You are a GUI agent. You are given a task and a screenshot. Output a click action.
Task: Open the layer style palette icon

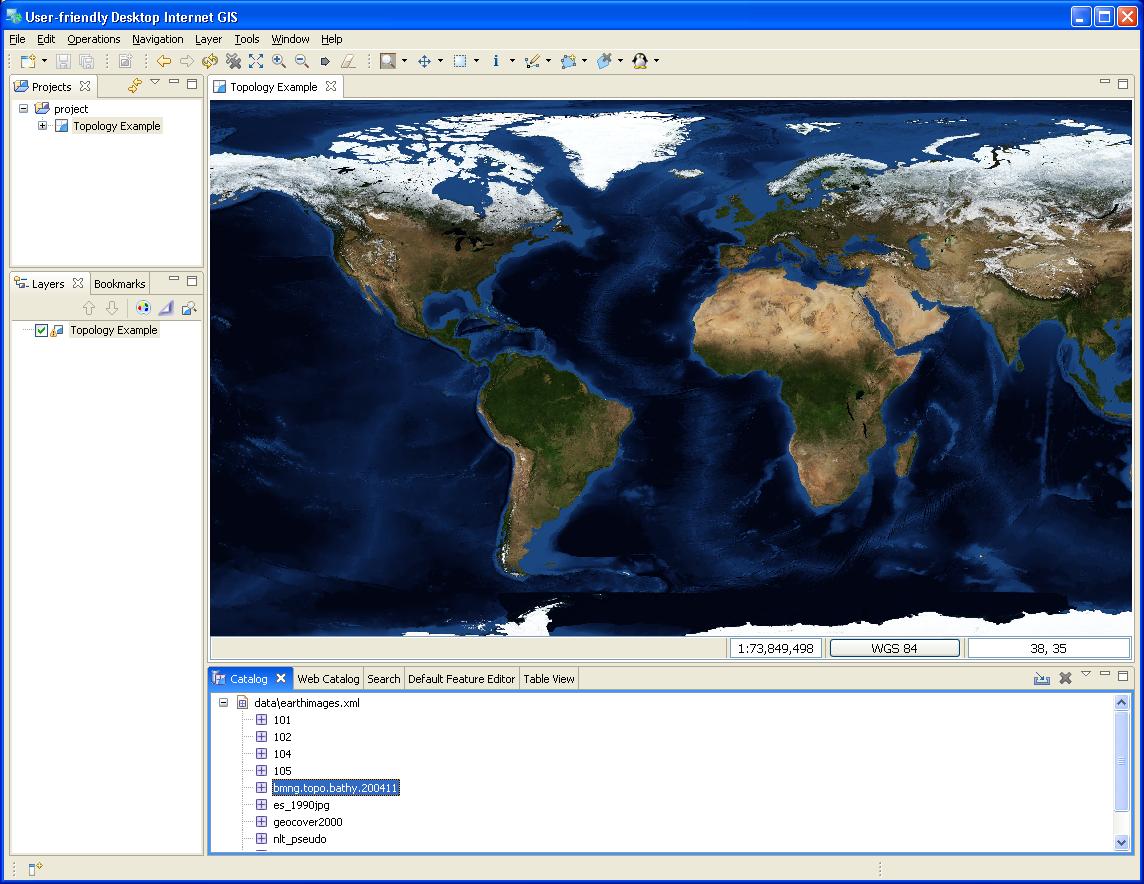pos(143,308)
